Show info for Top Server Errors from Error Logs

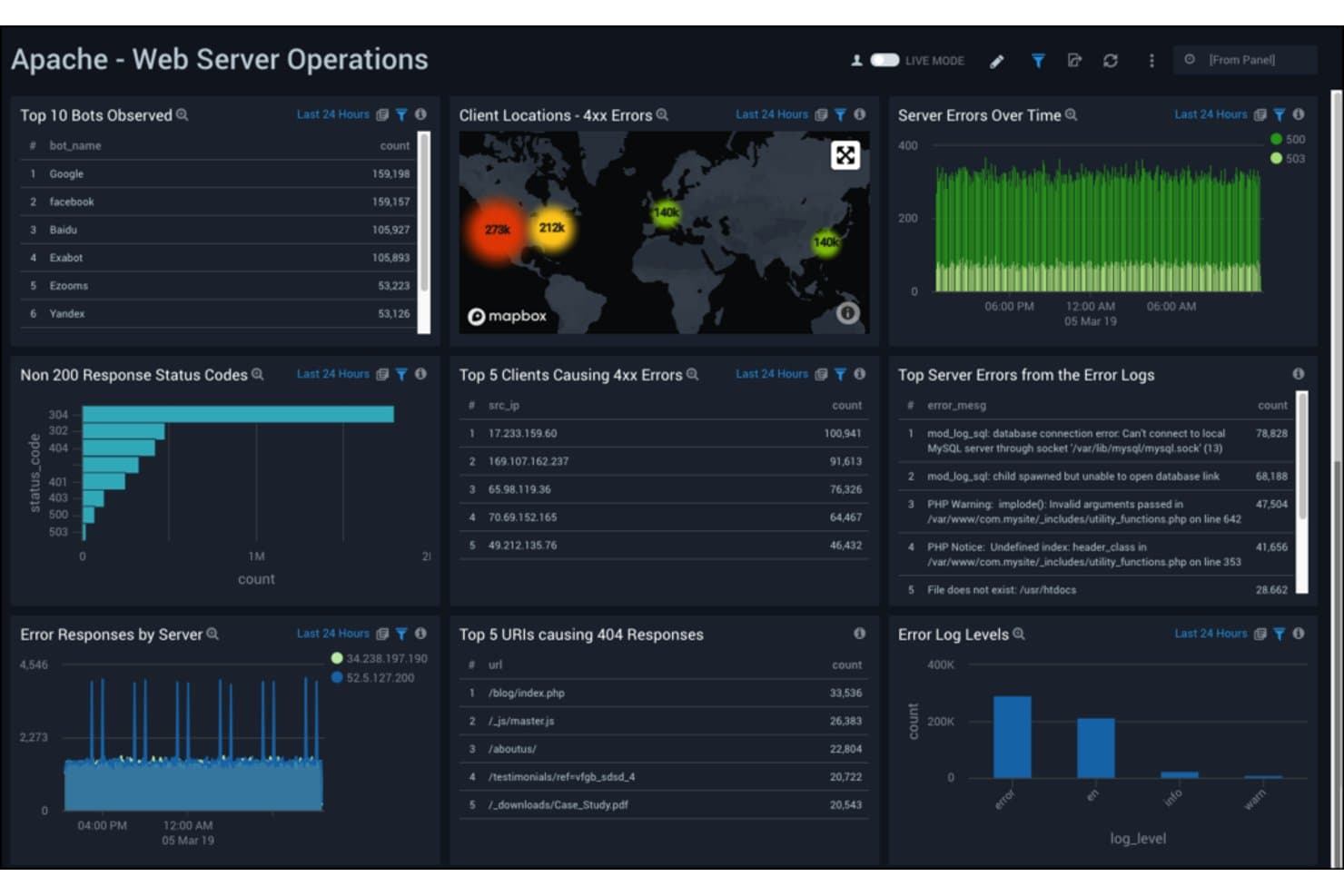coord(1299,374)
